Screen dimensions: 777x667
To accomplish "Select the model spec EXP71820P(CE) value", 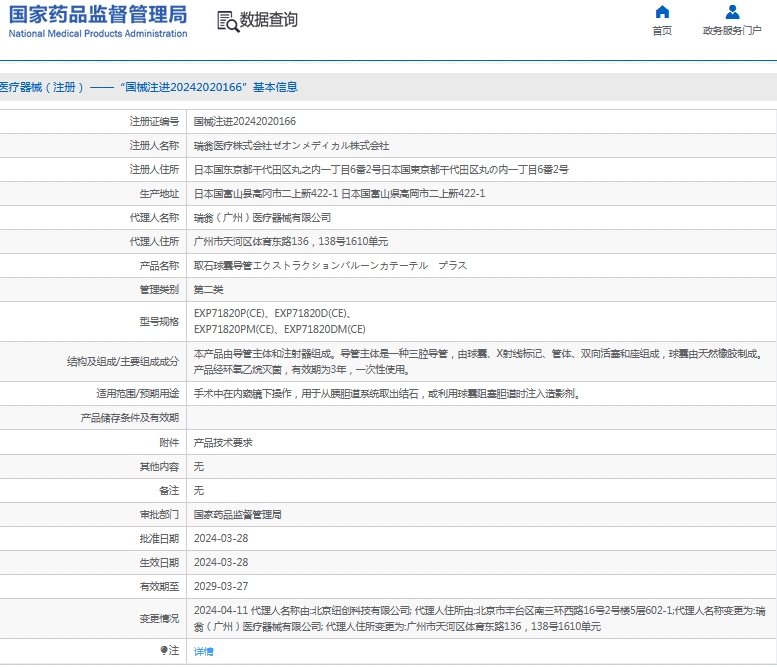I will [x=279, y=321].
